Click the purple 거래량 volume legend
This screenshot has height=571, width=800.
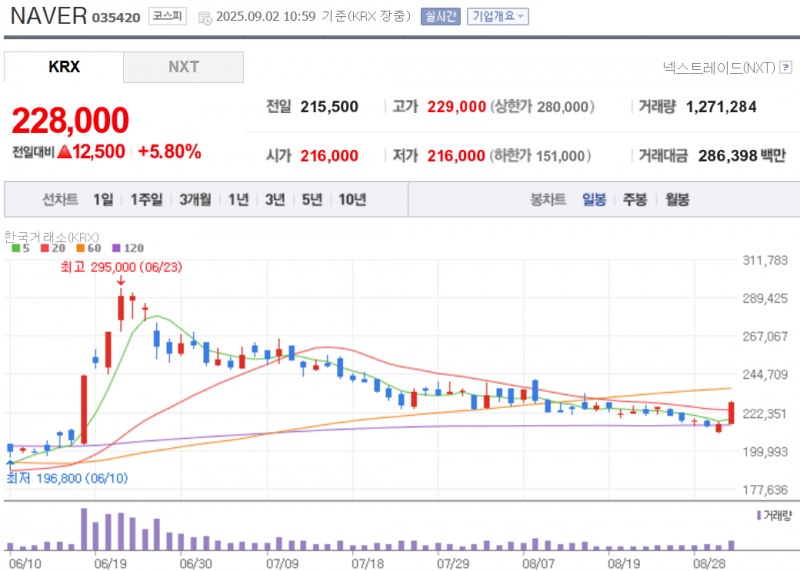[x=774, y=516]
